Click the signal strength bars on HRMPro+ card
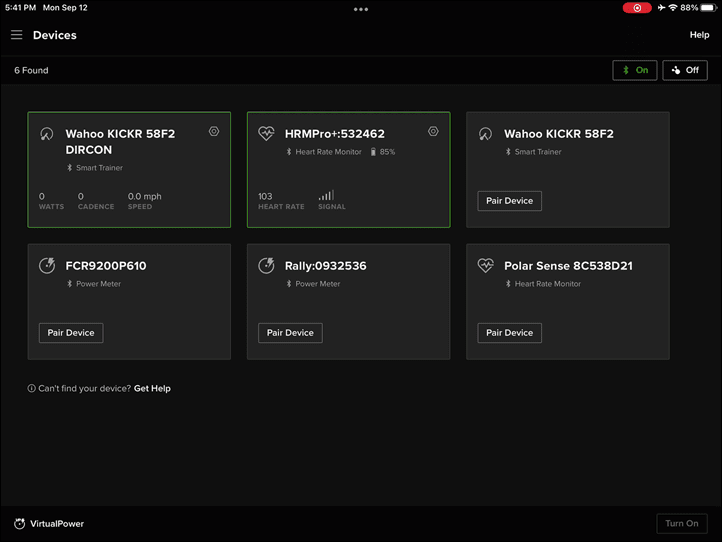 [x=326, y=195]
